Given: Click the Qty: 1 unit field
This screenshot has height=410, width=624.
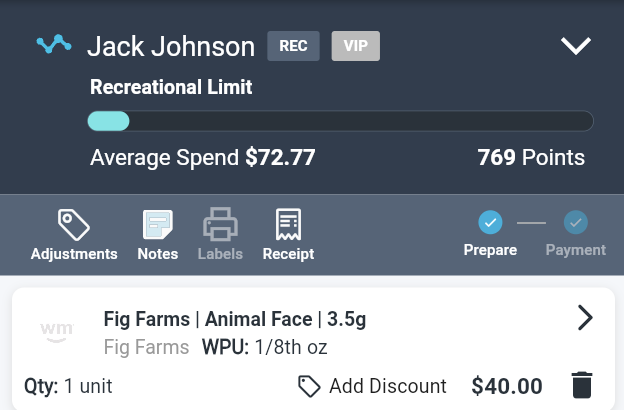Looking at the screenshot, I should pos(68,386).
